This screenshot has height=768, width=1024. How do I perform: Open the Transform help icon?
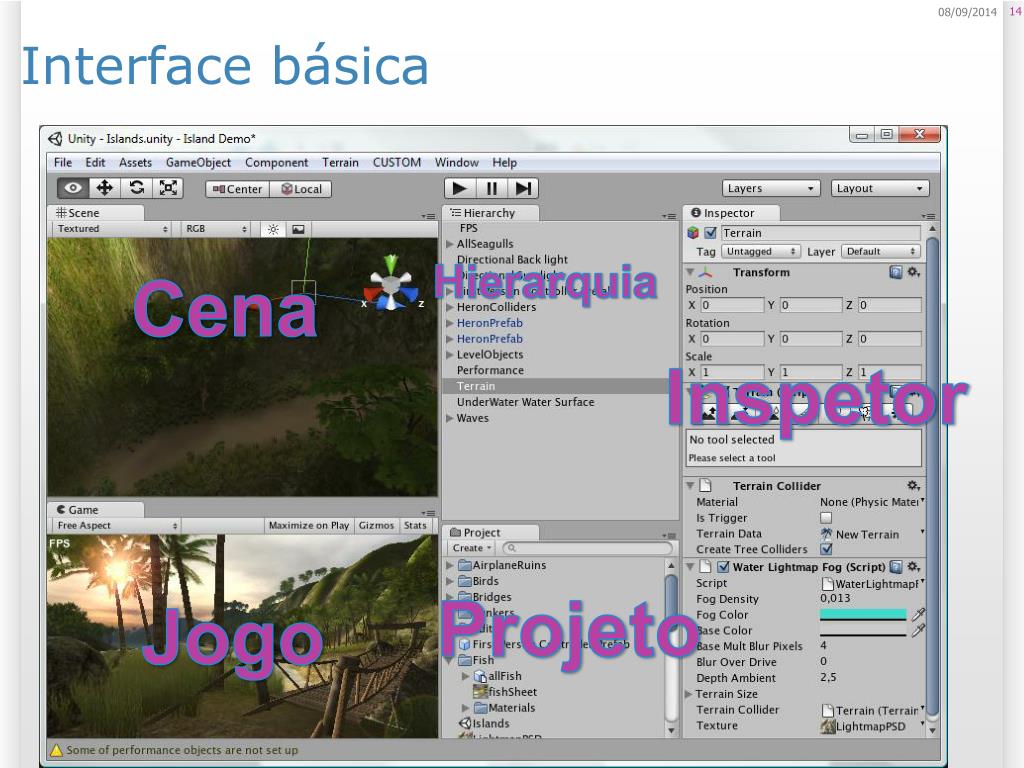pyautogui.click(x=896, y=272)
